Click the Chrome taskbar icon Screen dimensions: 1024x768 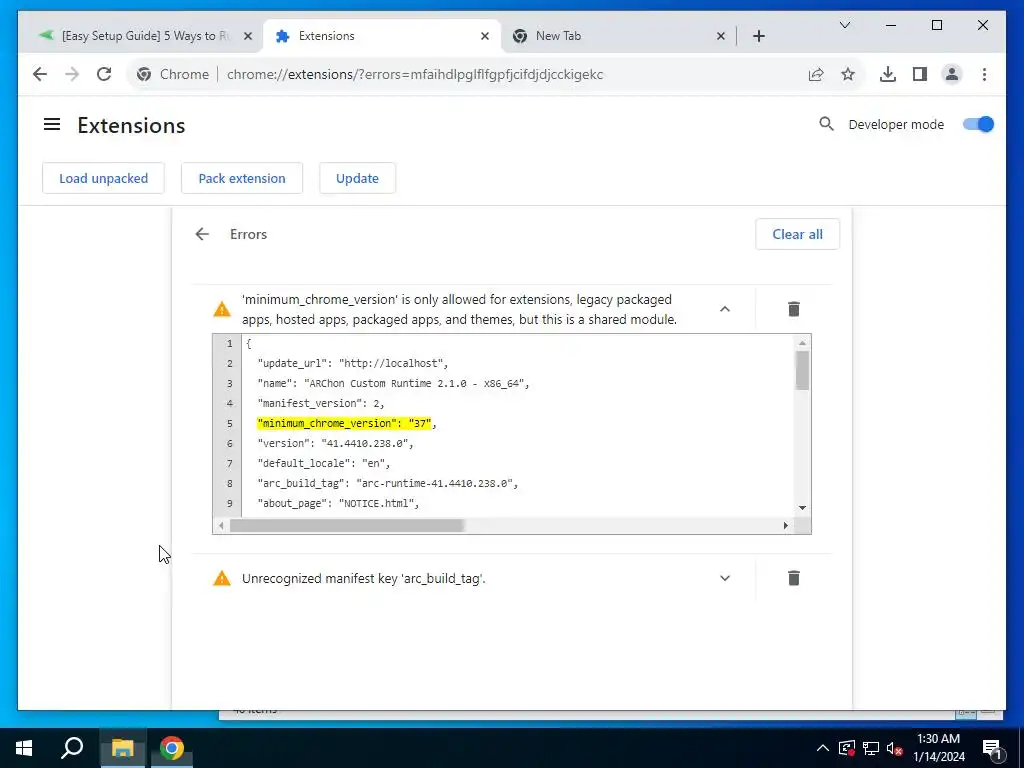coord(172,748)
